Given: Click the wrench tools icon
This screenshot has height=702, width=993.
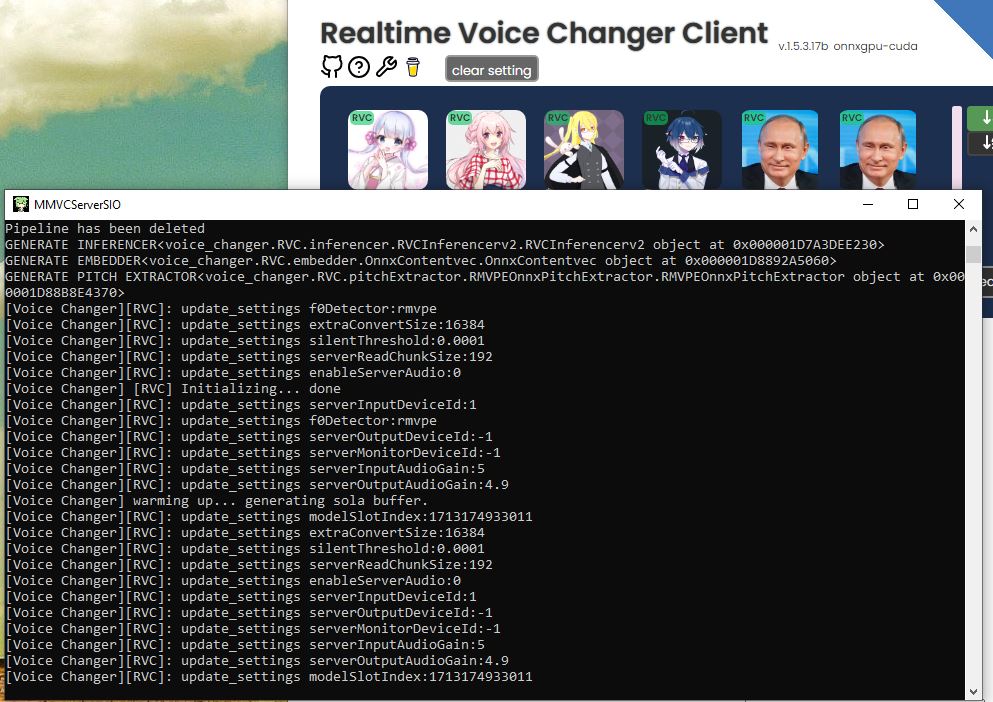Looking at the screenshot, I should point(386,67).
